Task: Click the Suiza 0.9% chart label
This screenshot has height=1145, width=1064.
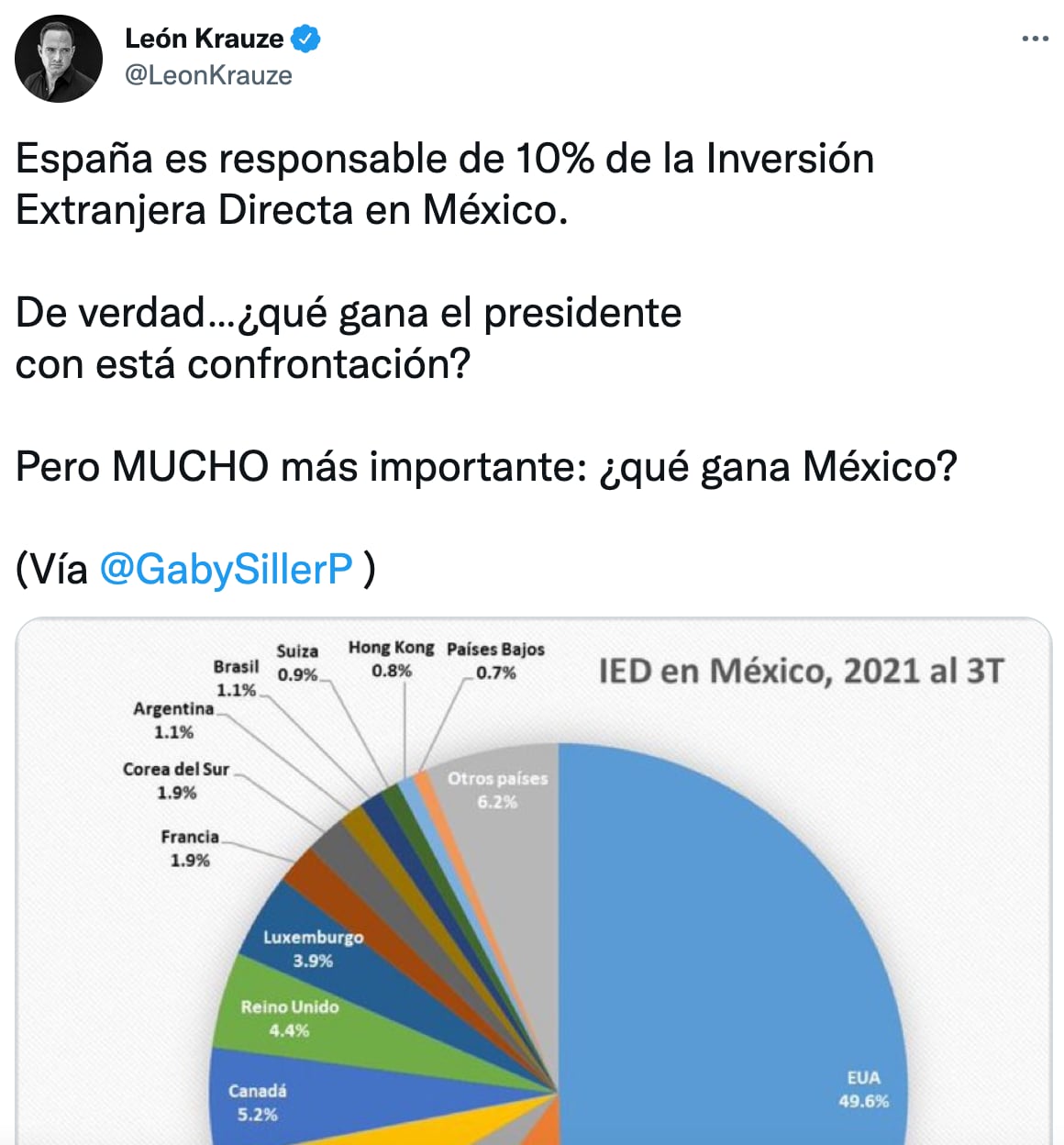Action: click(x=297, y=661)
